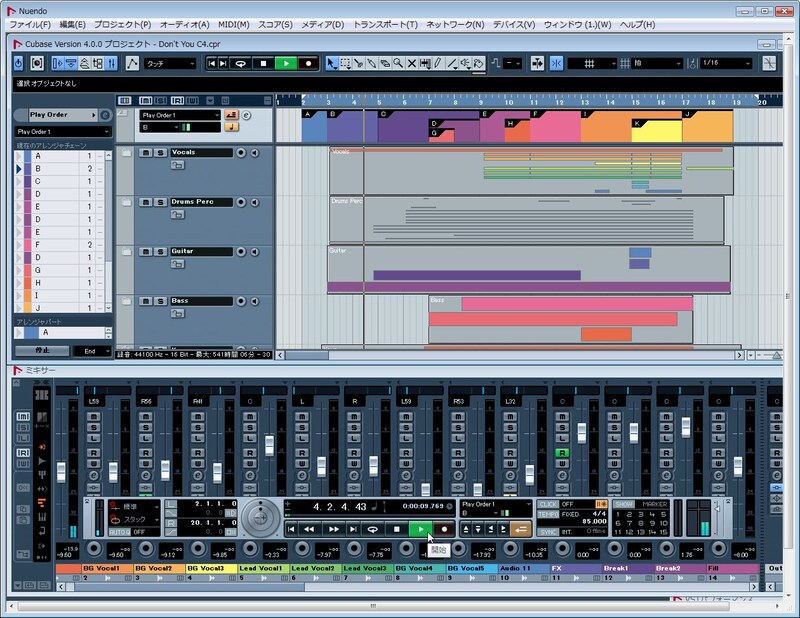Select arranger chain entry F
This screenshot has width=800, height=618.
[38, 244]
